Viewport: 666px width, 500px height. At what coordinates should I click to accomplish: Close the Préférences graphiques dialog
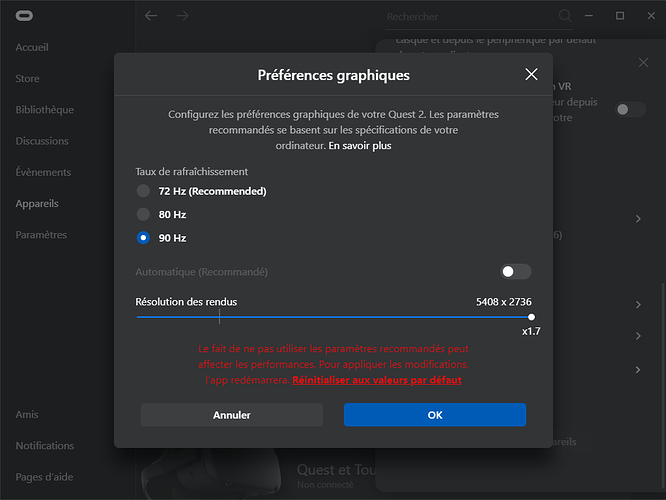click(x=532, y=75)
